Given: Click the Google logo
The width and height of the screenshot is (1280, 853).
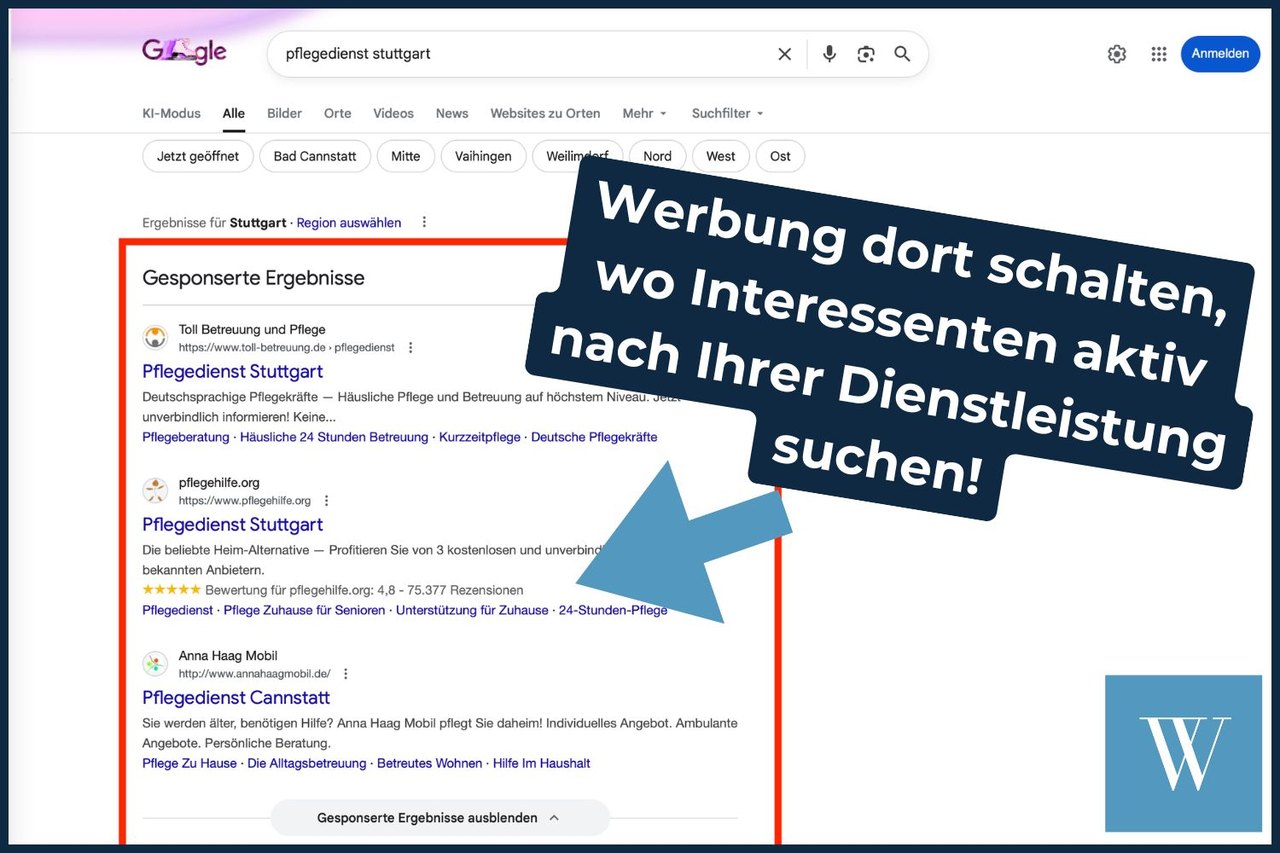Looking at the screenshot, I should pyautogui.click(x=184, y=52).
